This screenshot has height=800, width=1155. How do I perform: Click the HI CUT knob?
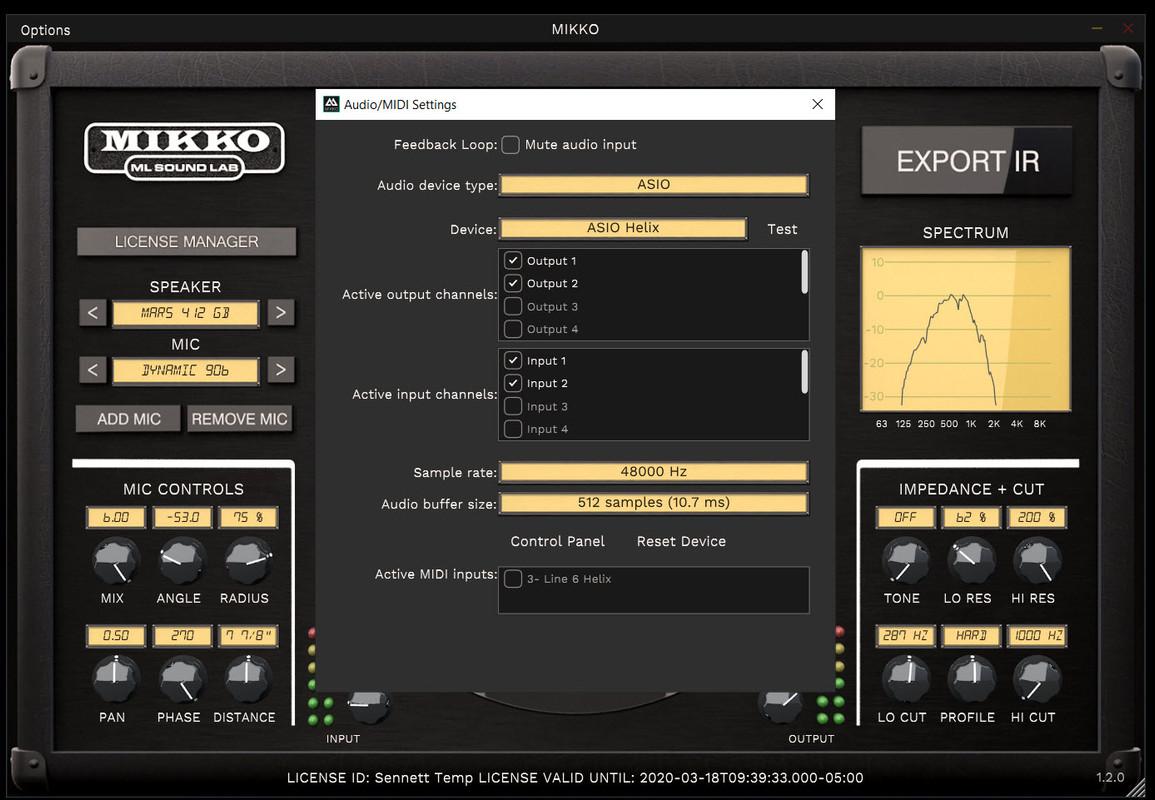[1037, 679]
